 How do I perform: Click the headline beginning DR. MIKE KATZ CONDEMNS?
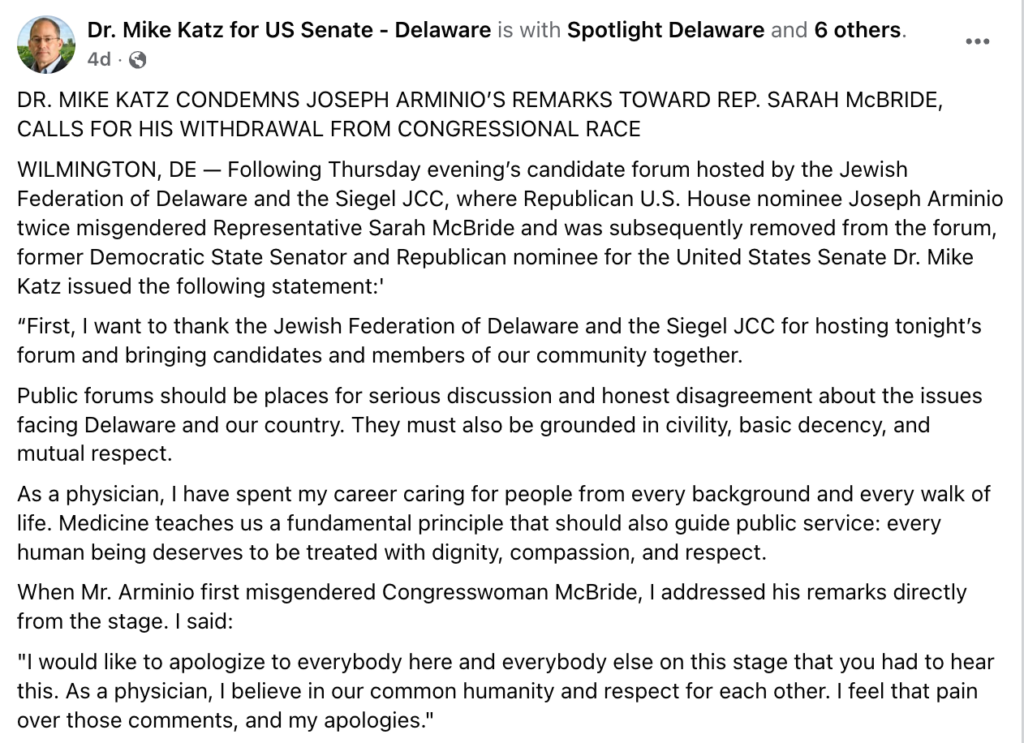tap(480, 100)
